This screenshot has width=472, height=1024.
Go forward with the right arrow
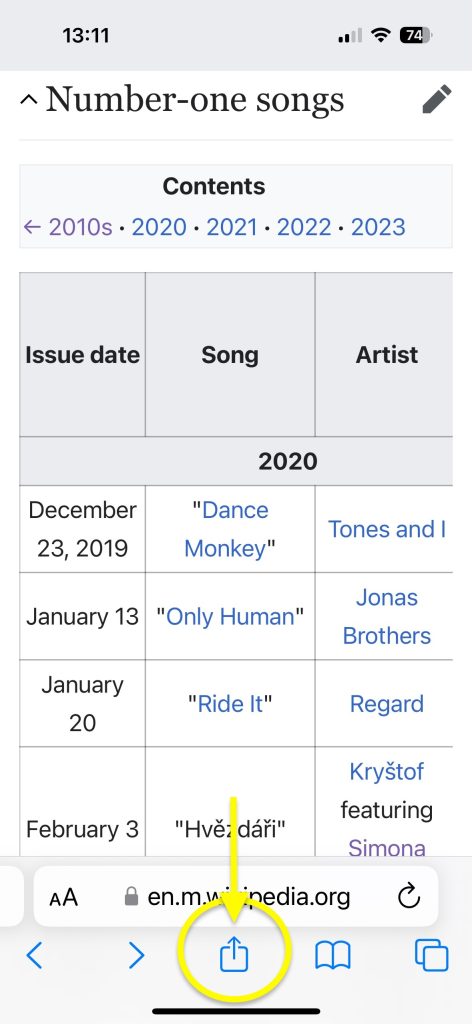coord(136,955)
